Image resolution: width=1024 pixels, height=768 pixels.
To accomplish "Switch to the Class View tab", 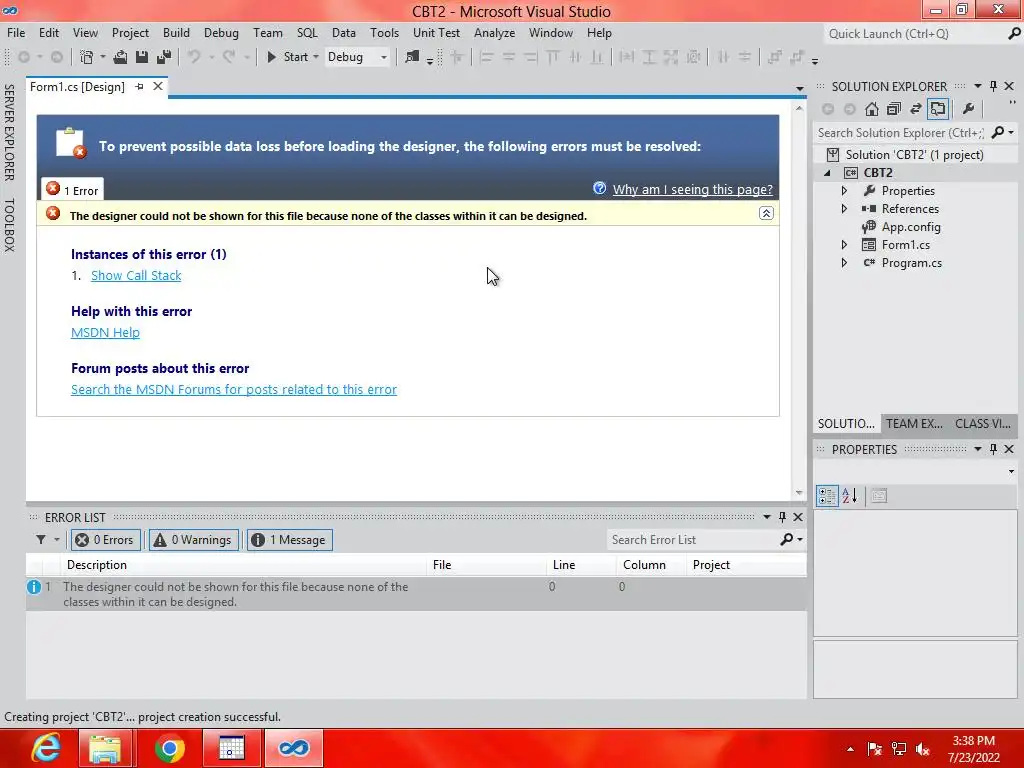I will 982,424.
